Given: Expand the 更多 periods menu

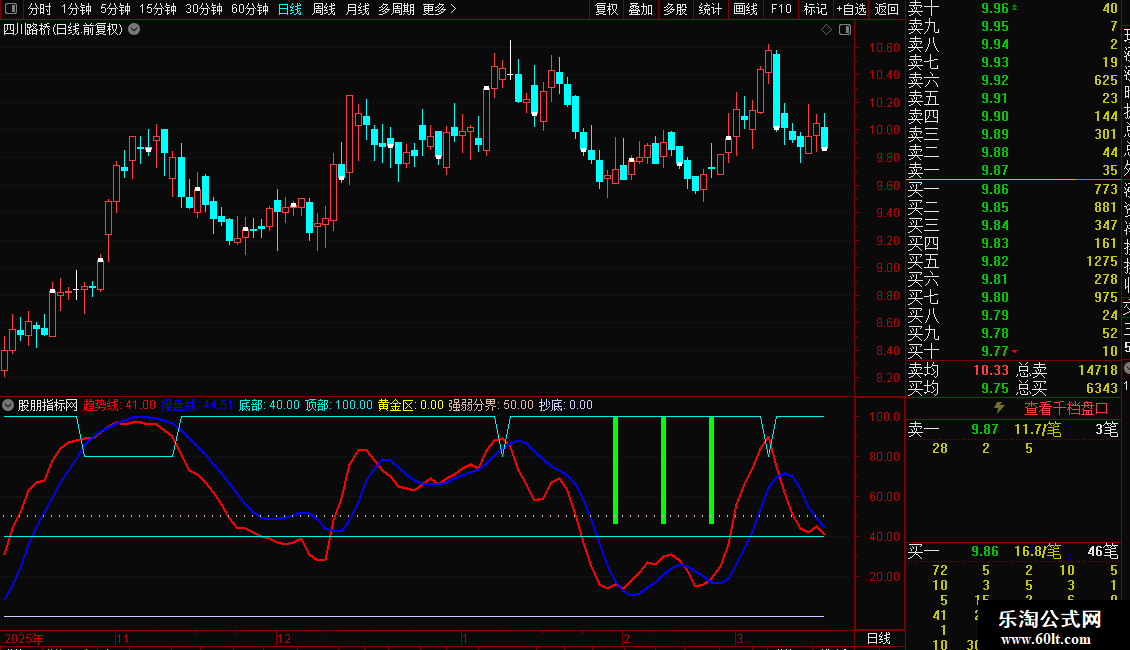Looking at the screenshot, I should pyautogui.click(x=439, y=9).
